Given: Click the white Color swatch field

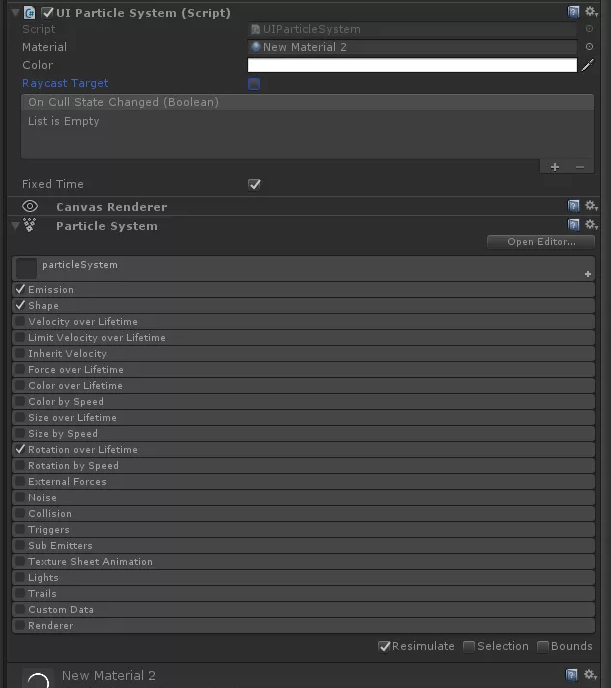Looking at the screenshot, I should tap(412, 65).
